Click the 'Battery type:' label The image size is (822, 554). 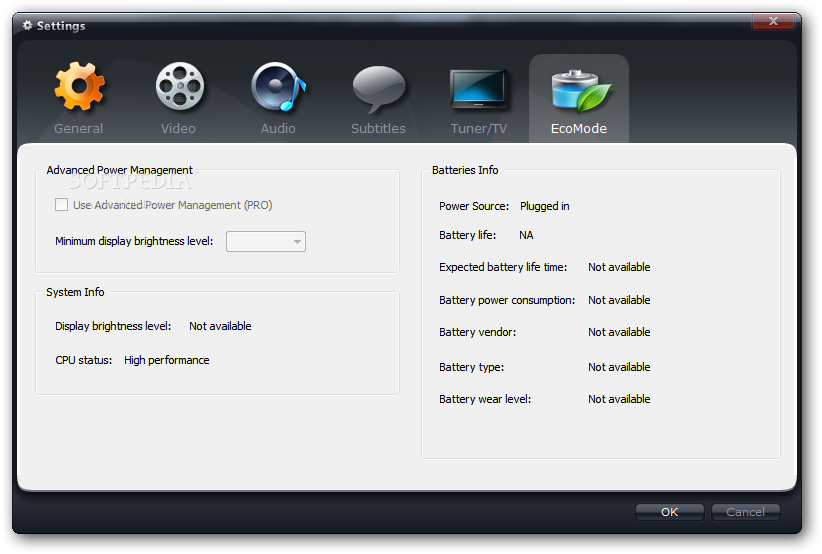tap(471, 367)
